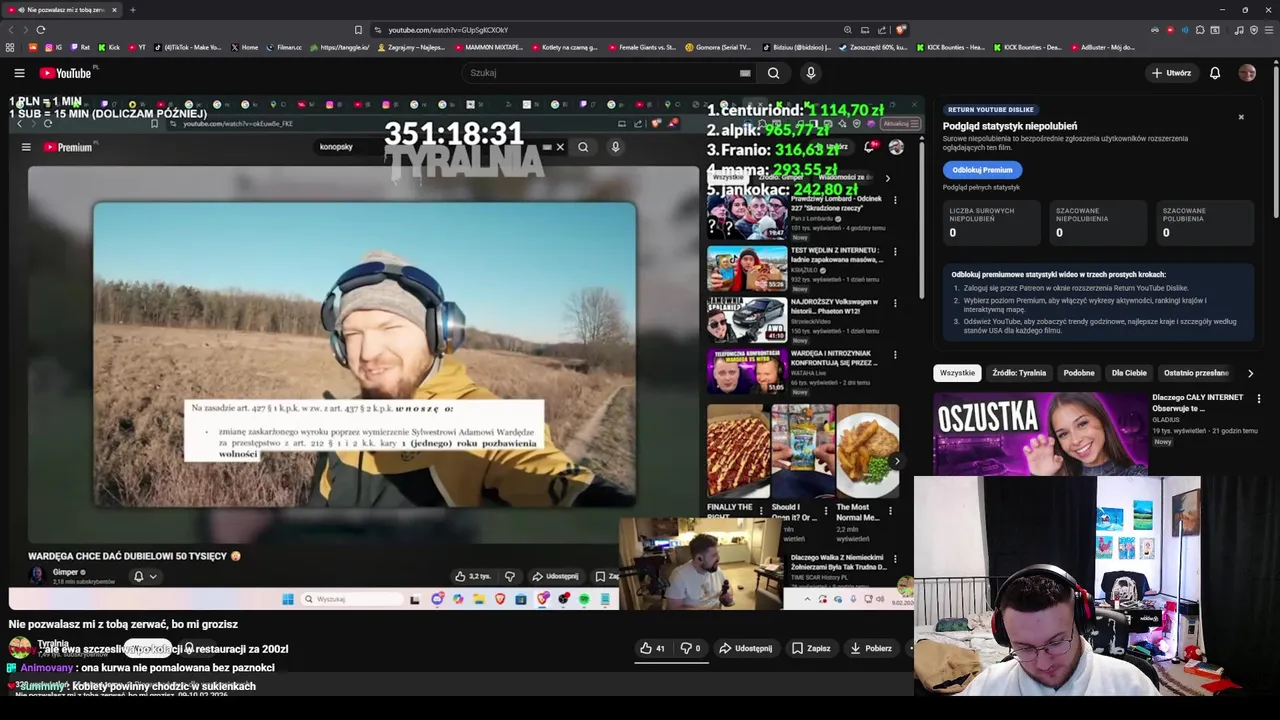
Task: Open options for "NAJDROŻSZY Volkswagen" video
Action: click(x=895, y=303)
